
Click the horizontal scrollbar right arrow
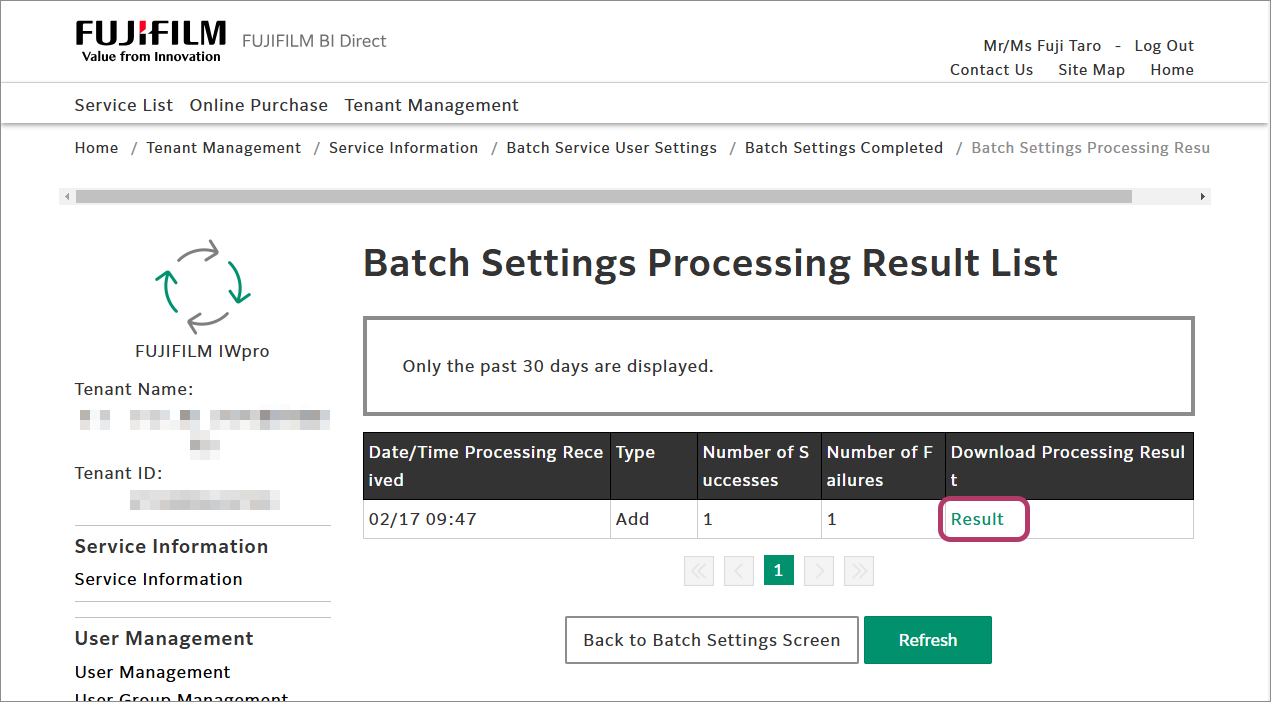click(x=1203, y=197)
